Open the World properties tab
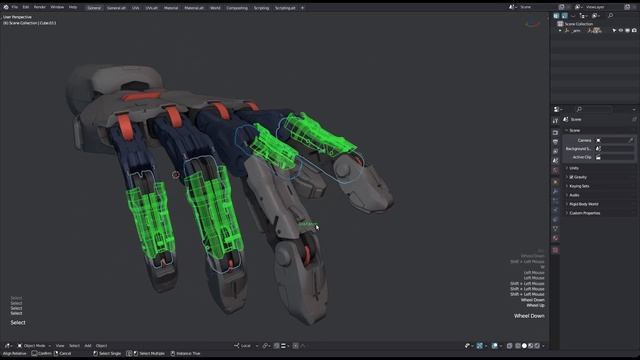640x360 pixels. [x=556, y=170]
